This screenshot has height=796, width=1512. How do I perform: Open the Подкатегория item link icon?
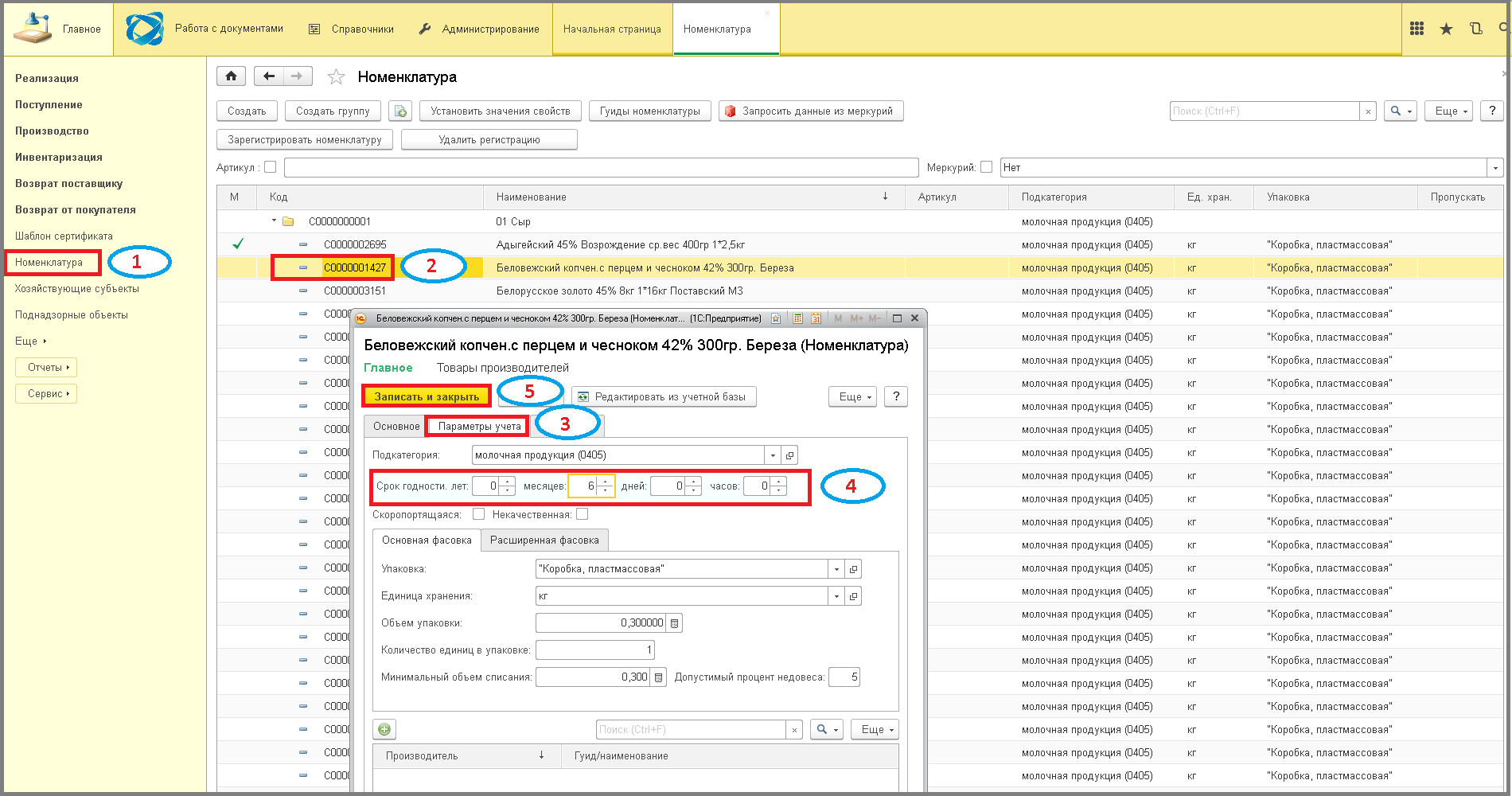[x=789, y=455]
